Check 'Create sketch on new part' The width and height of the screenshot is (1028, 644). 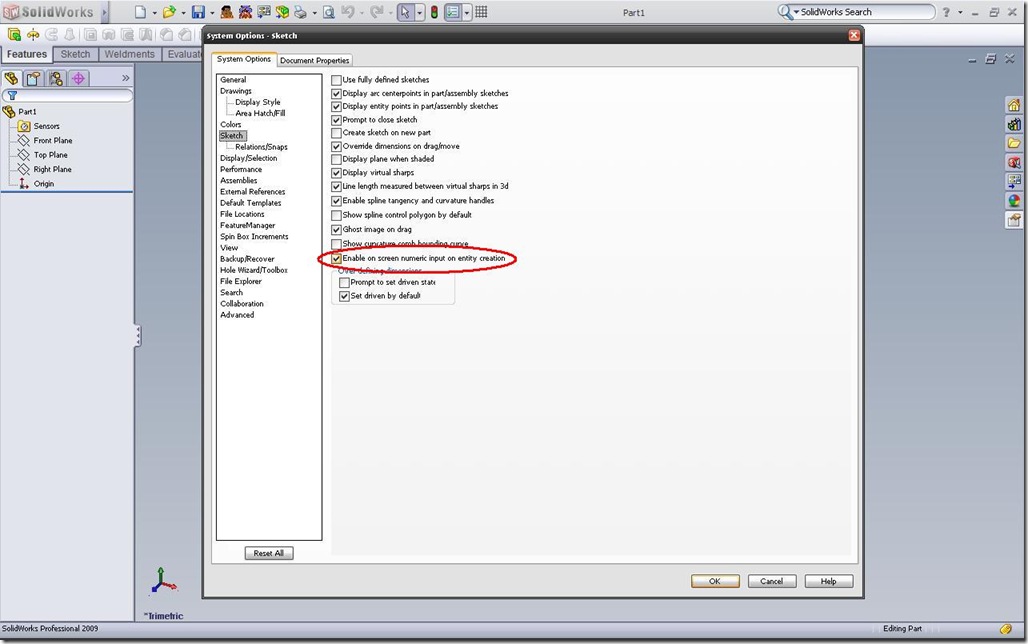point(336,133)
